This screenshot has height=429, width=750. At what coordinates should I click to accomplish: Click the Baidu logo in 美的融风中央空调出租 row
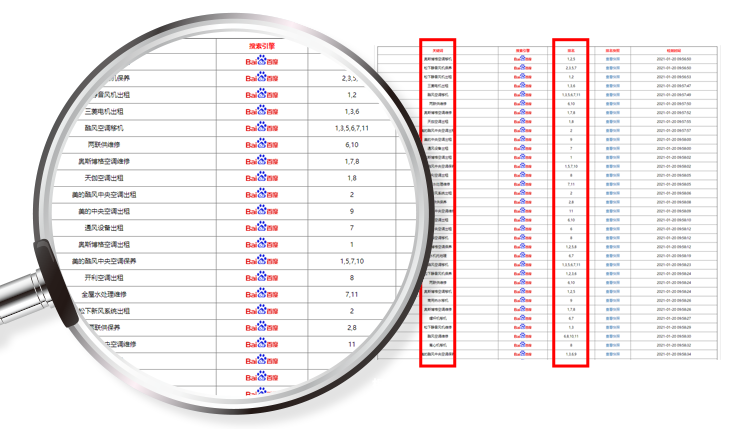click(262, 194)
